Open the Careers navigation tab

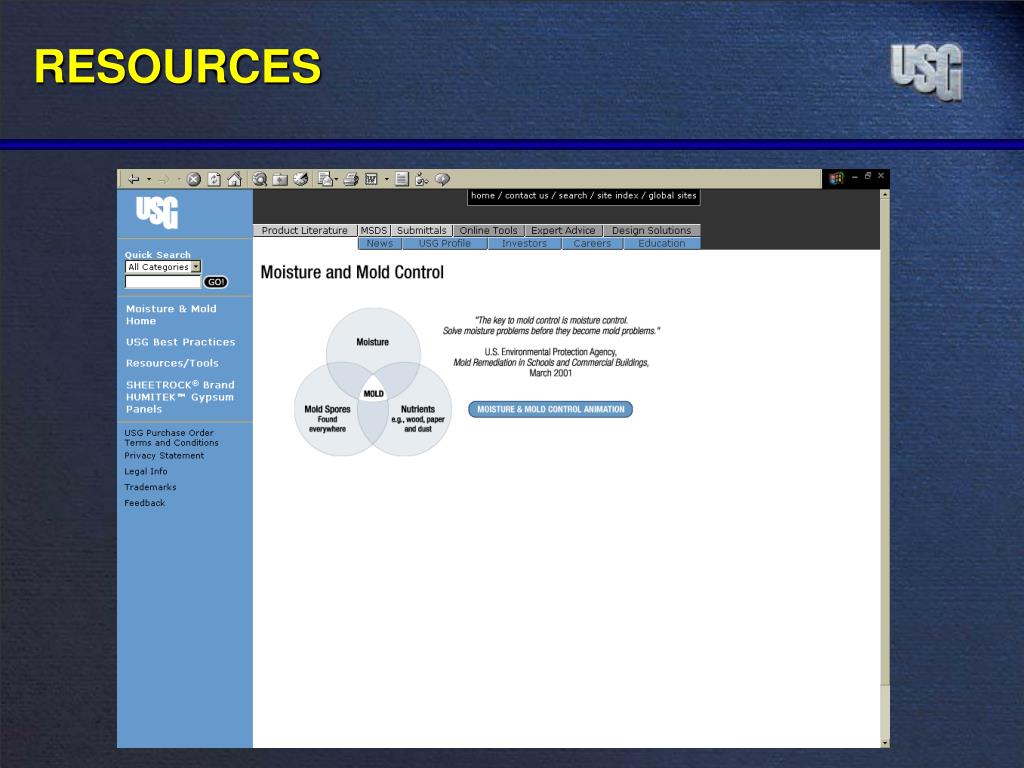pyautogui.click(x=592, y=244)
